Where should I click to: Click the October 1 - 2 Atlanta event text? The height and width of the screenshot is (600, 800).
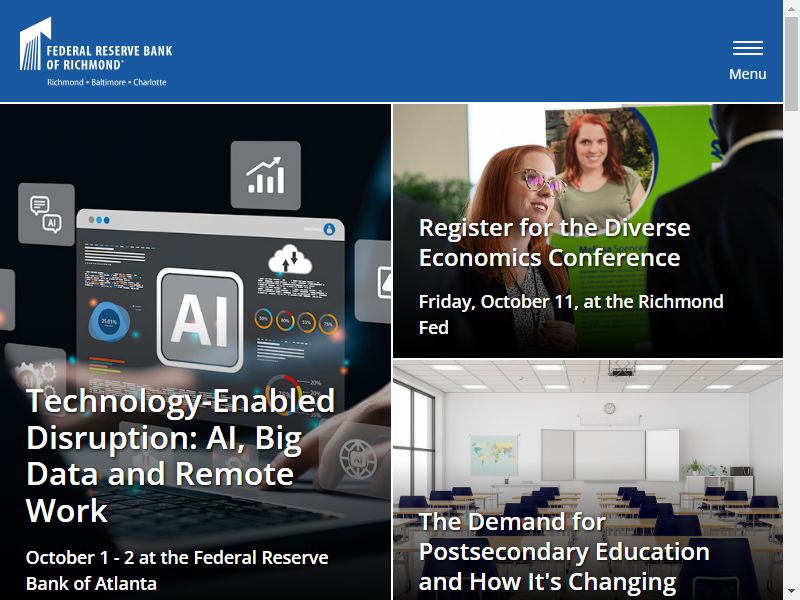(177, 570)
